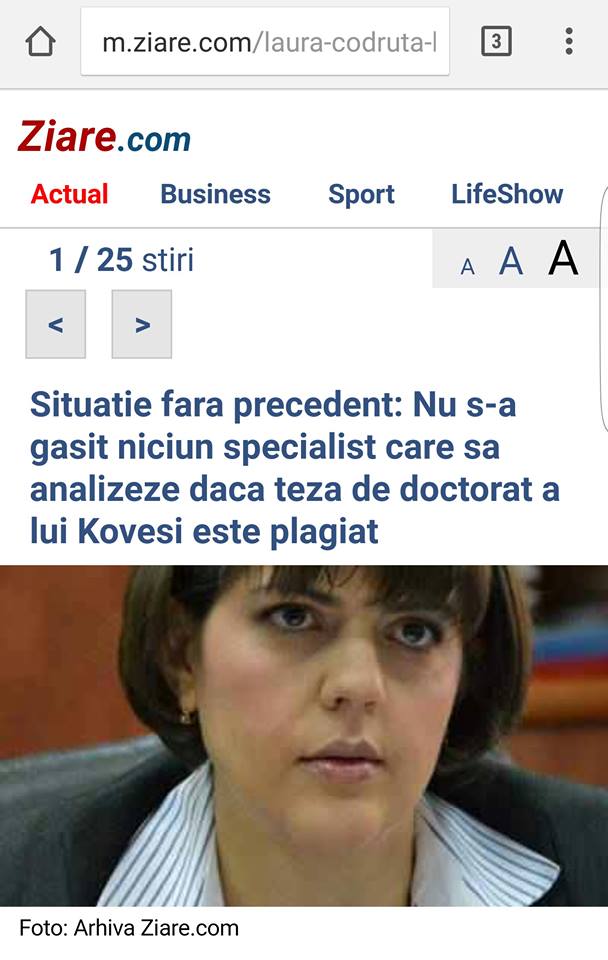Screen dimensions: 608x960
Task: Go to the next news story arrow
Action: tap(142, 324)
